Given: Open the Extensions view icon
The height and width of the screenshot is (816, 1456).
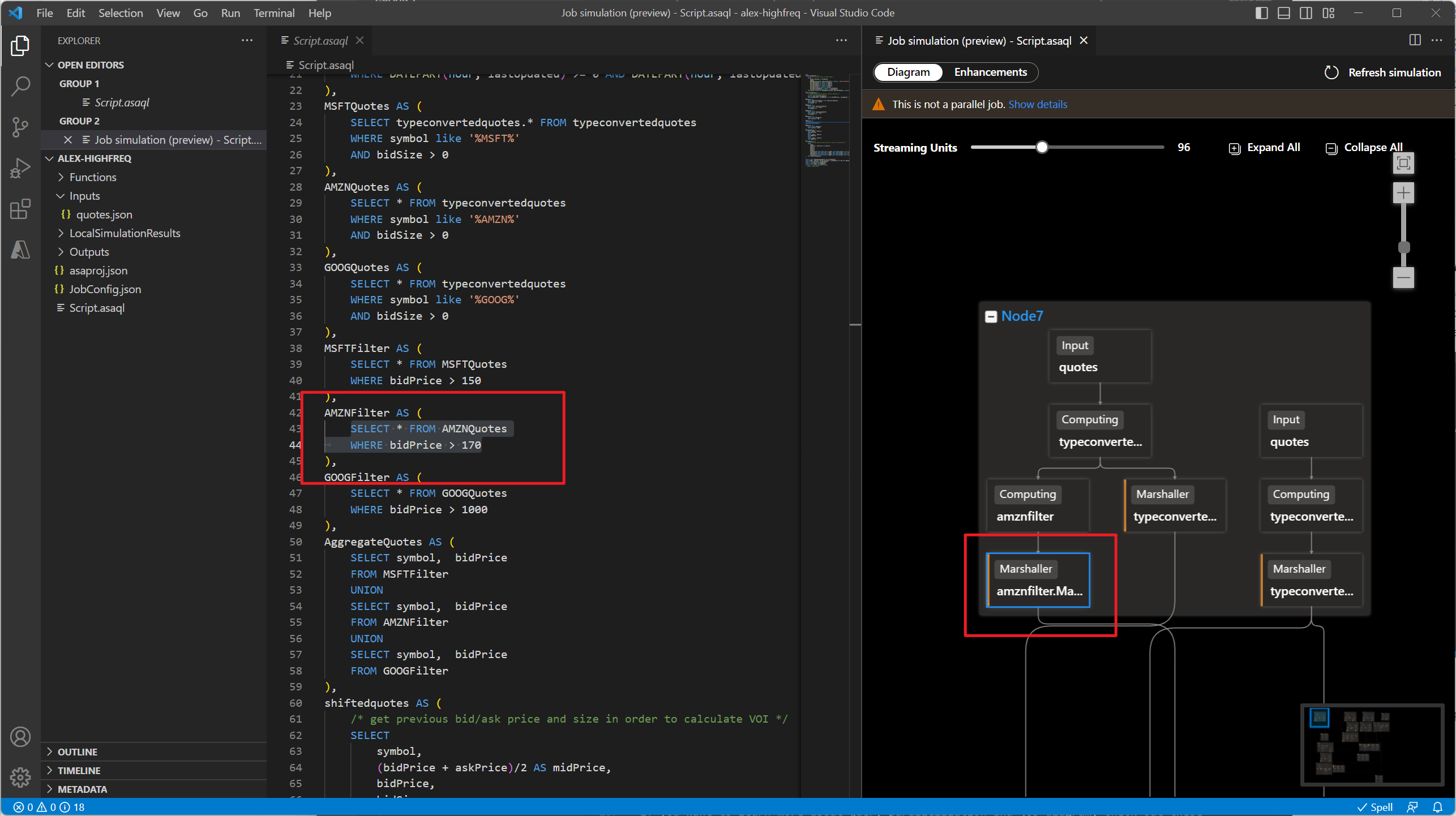Looking at the screenshot, I should click(20, 209).
